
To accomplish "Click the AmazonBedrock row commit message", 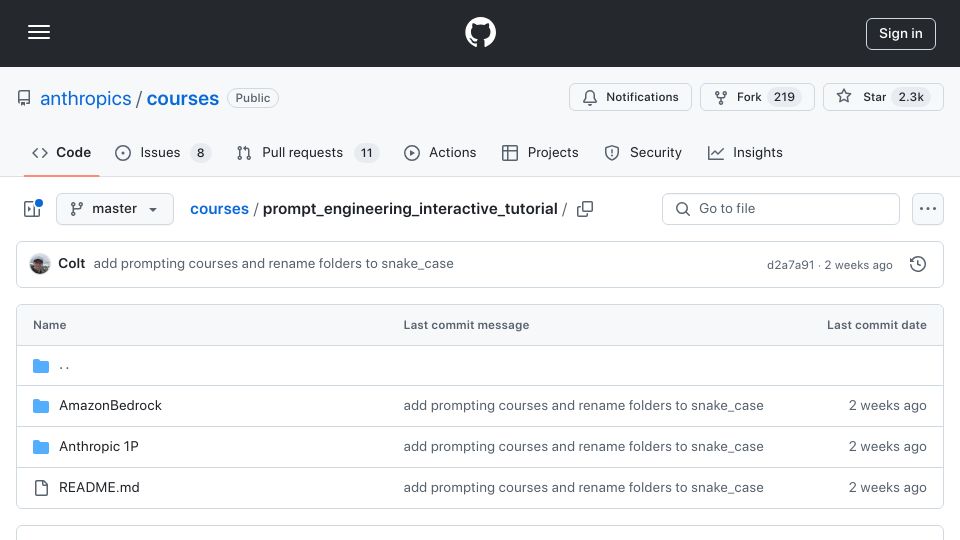I will point(583,405).
